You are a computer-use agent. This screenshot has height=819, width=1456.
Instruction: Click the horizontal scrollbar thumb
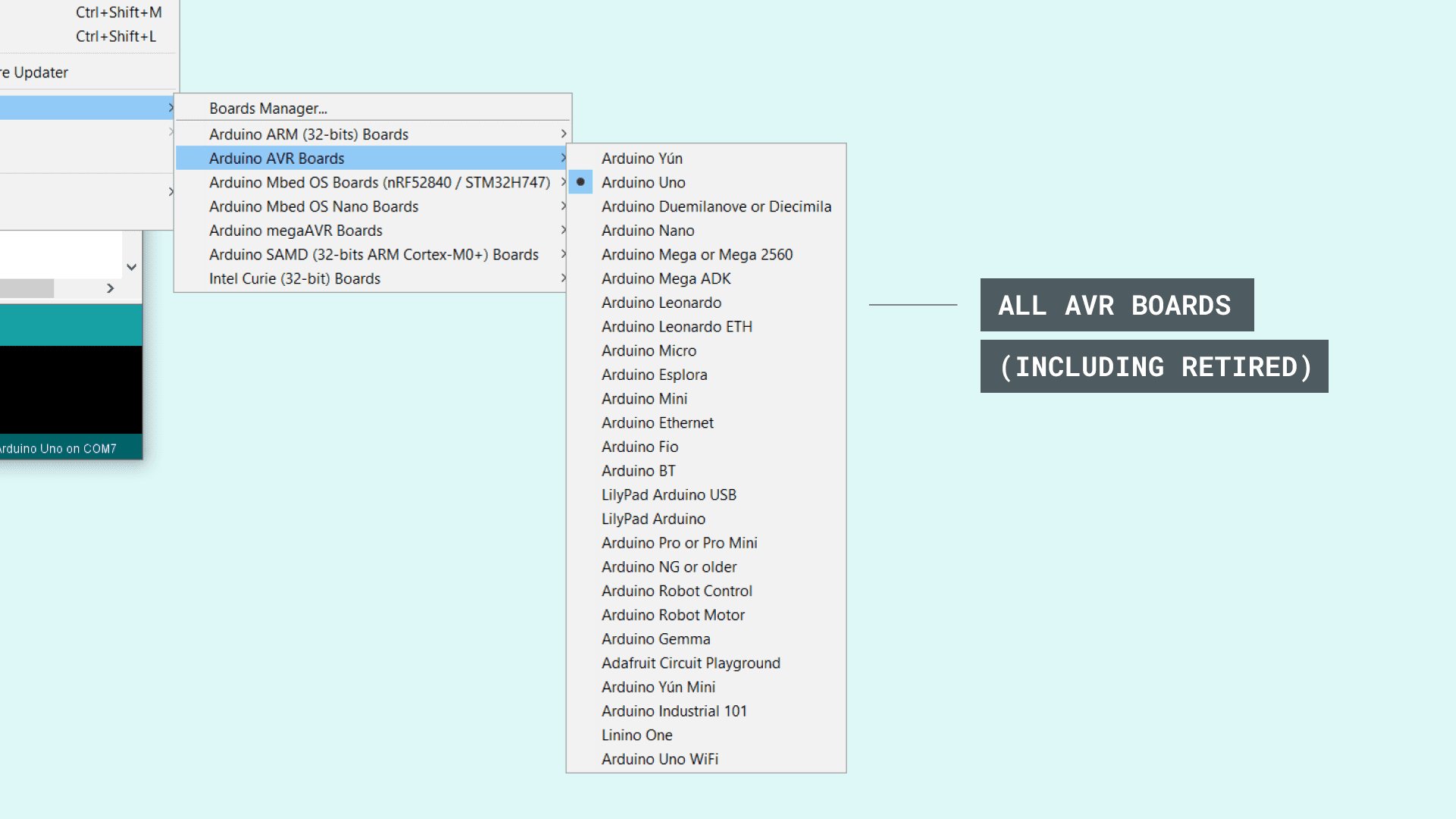pyautogui.click(x=27, y=288)
